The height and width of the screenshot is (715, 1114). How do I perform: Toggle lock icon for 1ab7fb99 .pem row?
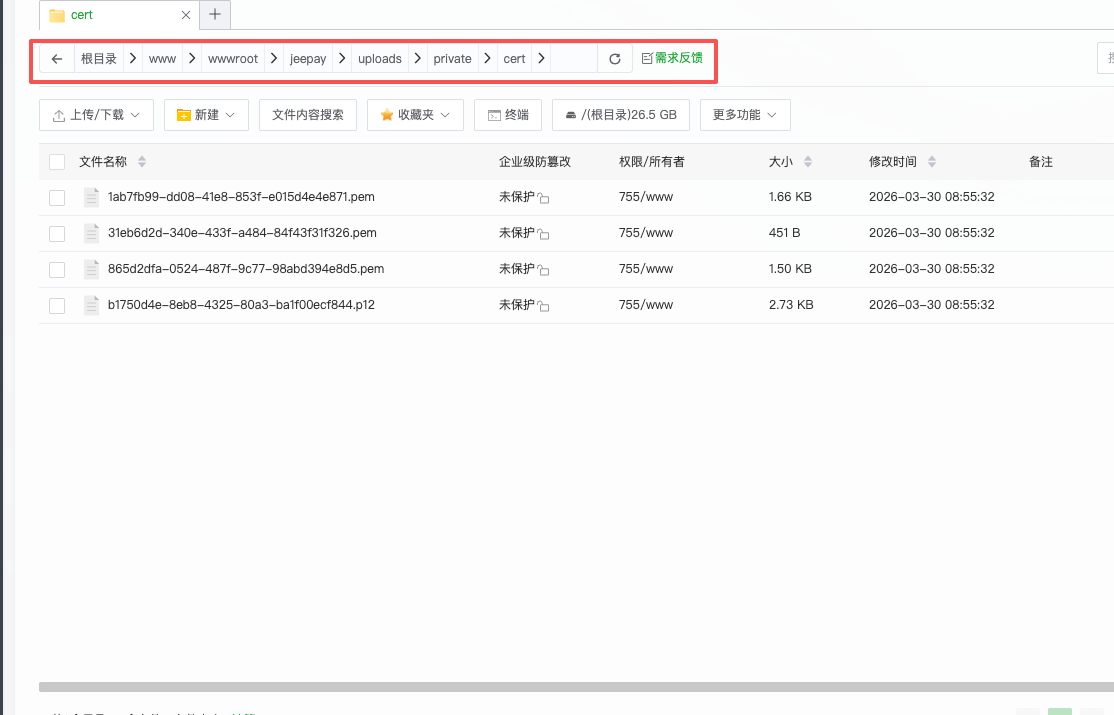[544, 198]
